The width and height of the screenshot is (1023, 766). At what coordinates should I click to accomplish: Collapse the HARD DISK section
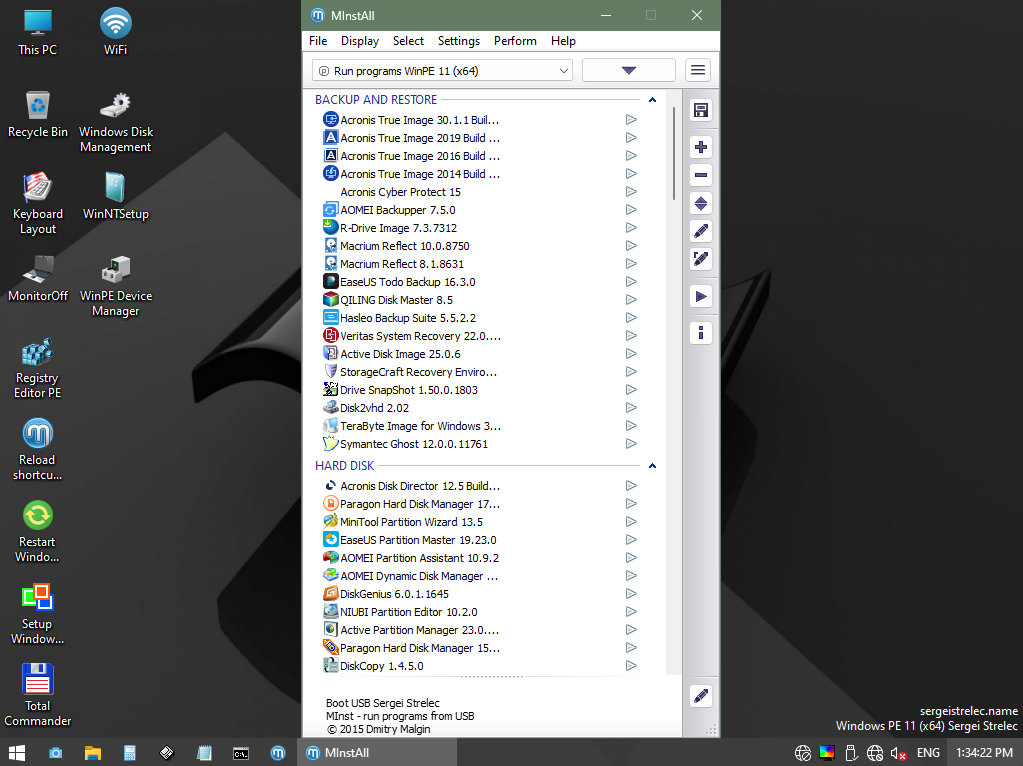pos(652,466)
